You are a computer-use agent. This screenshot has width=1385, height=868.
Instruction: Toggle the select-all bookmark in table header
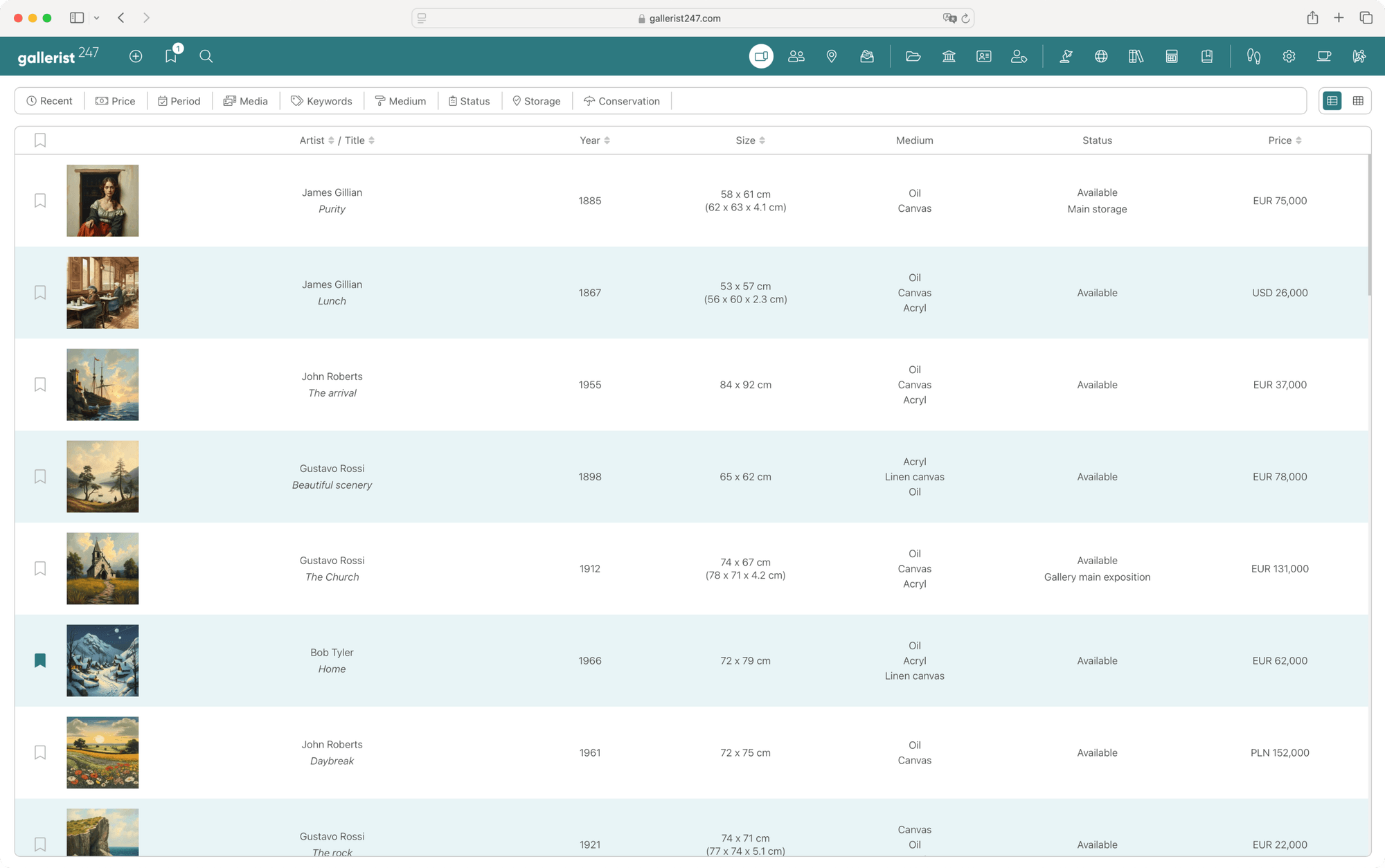click(x=40, y=141)
